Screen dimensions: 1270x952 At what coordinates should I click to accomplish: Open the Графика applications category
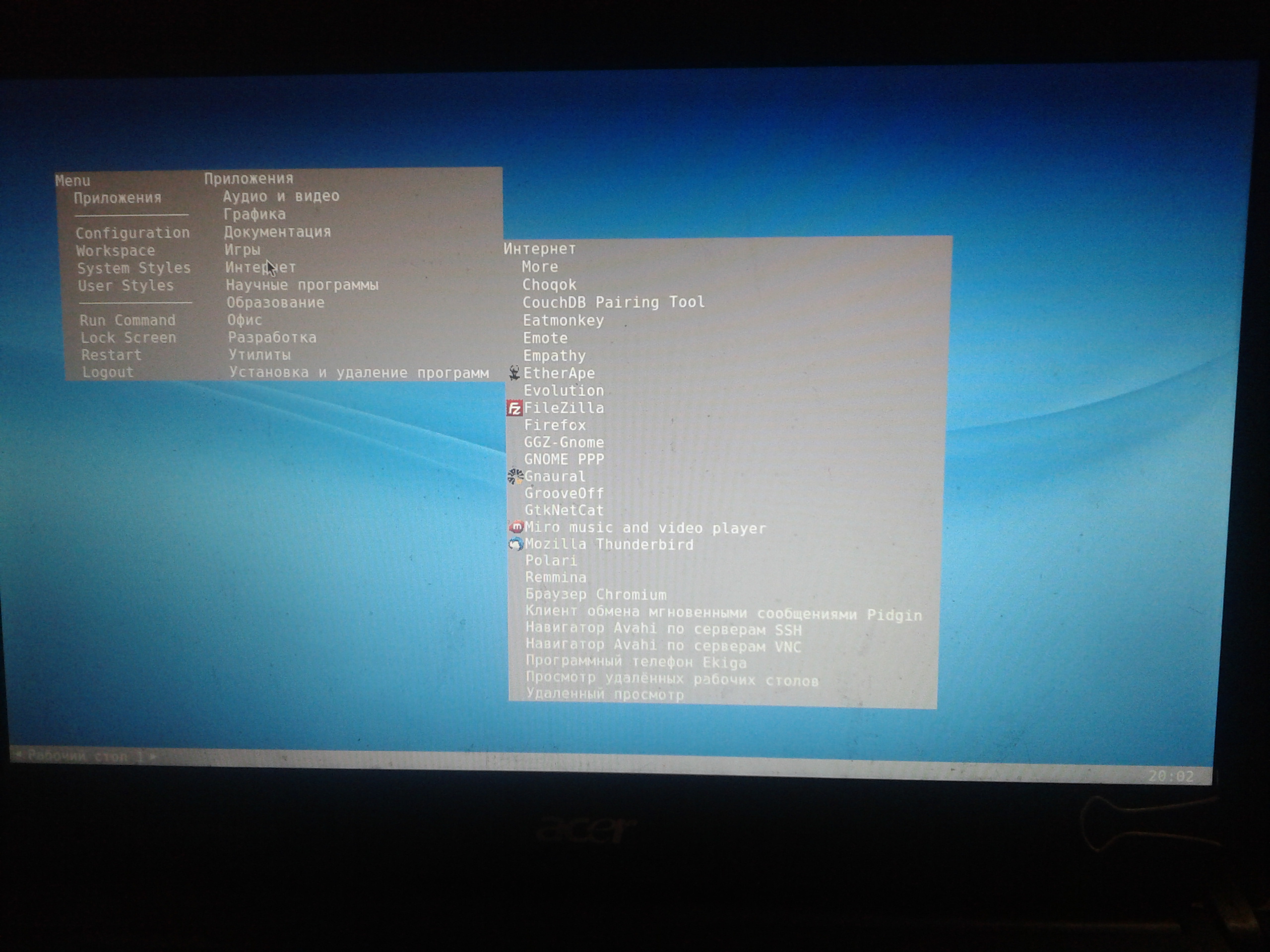pos(254,215)
